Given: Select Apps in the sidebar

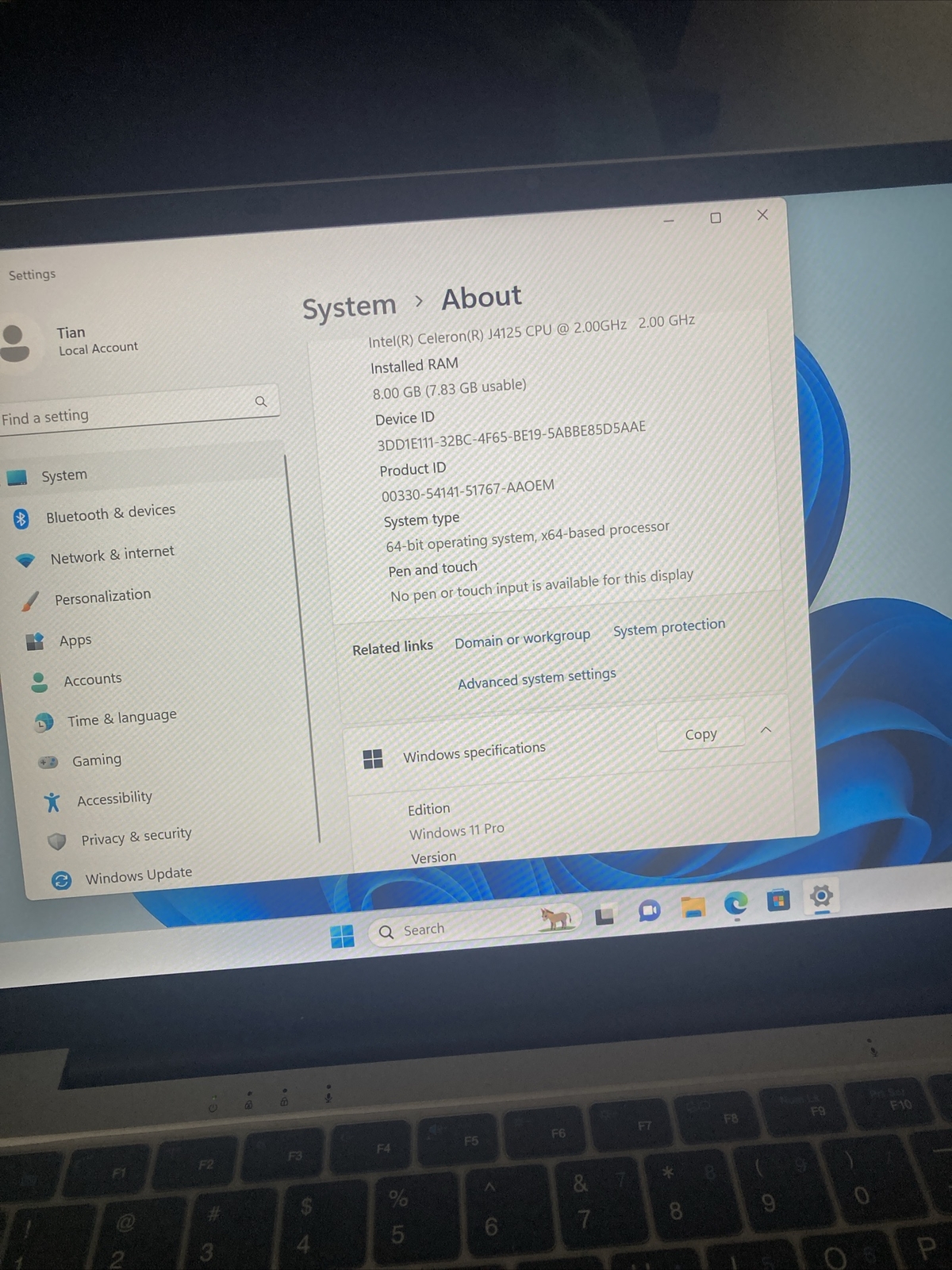Looking at the screenshot, I should (75, 641).
